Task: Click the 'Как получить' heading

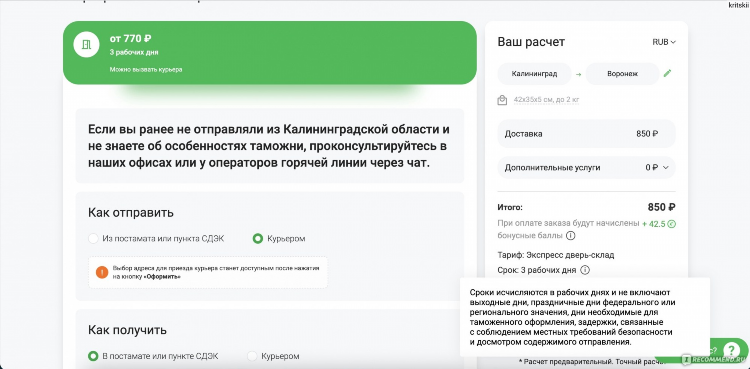Action: click(x=127, y=330)
